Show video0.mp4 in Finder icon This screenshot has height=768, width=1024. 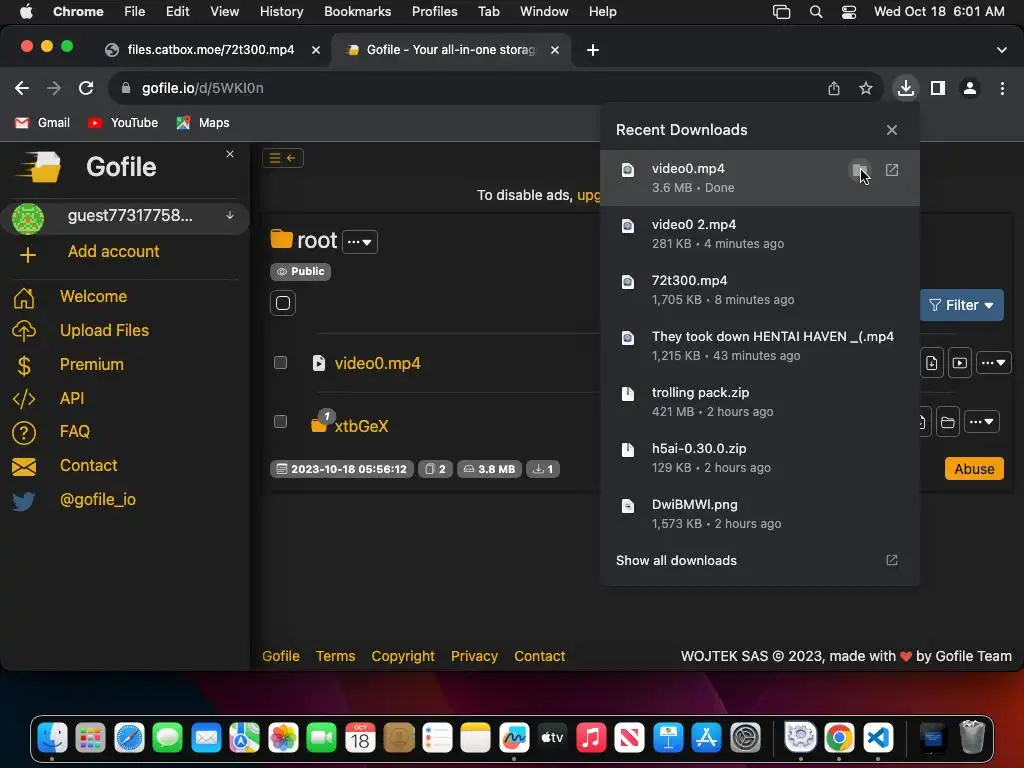coord(859,170)
